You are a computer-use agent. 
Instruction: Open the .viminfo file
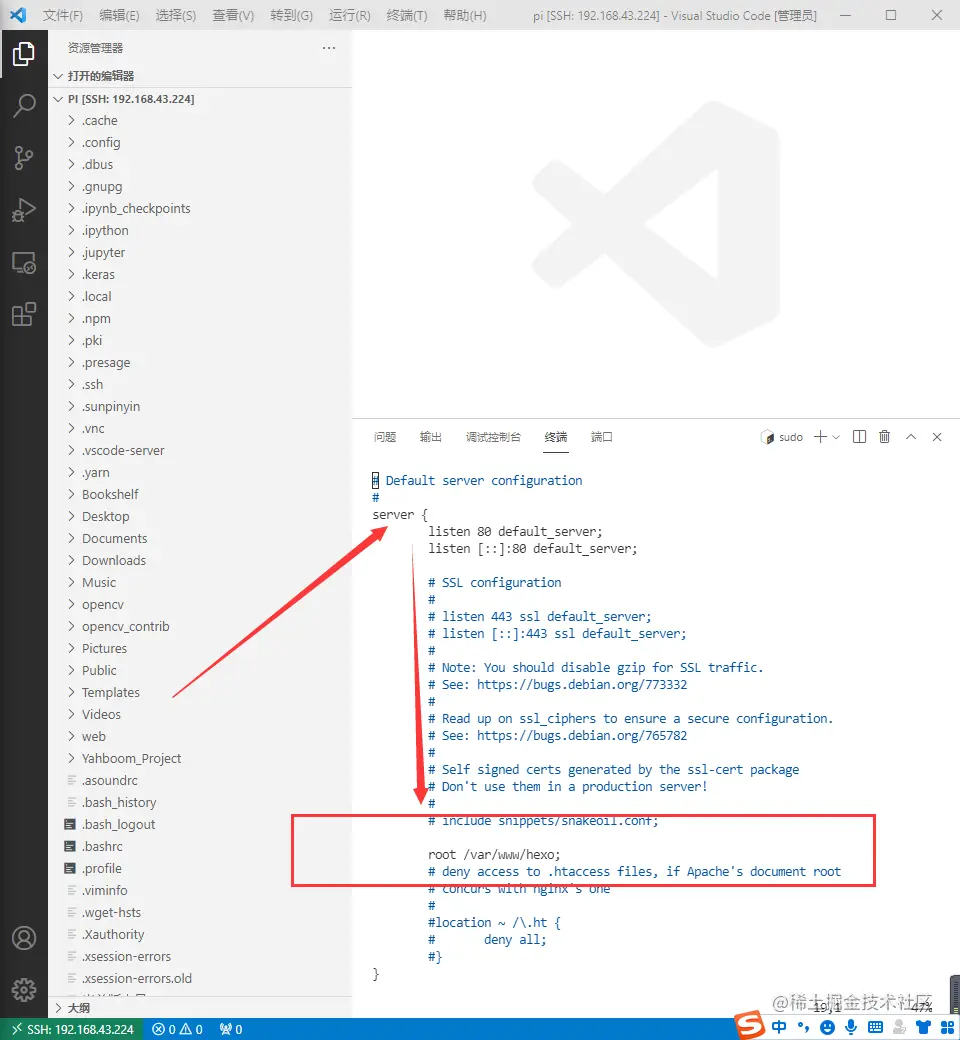tap(200, 890)
